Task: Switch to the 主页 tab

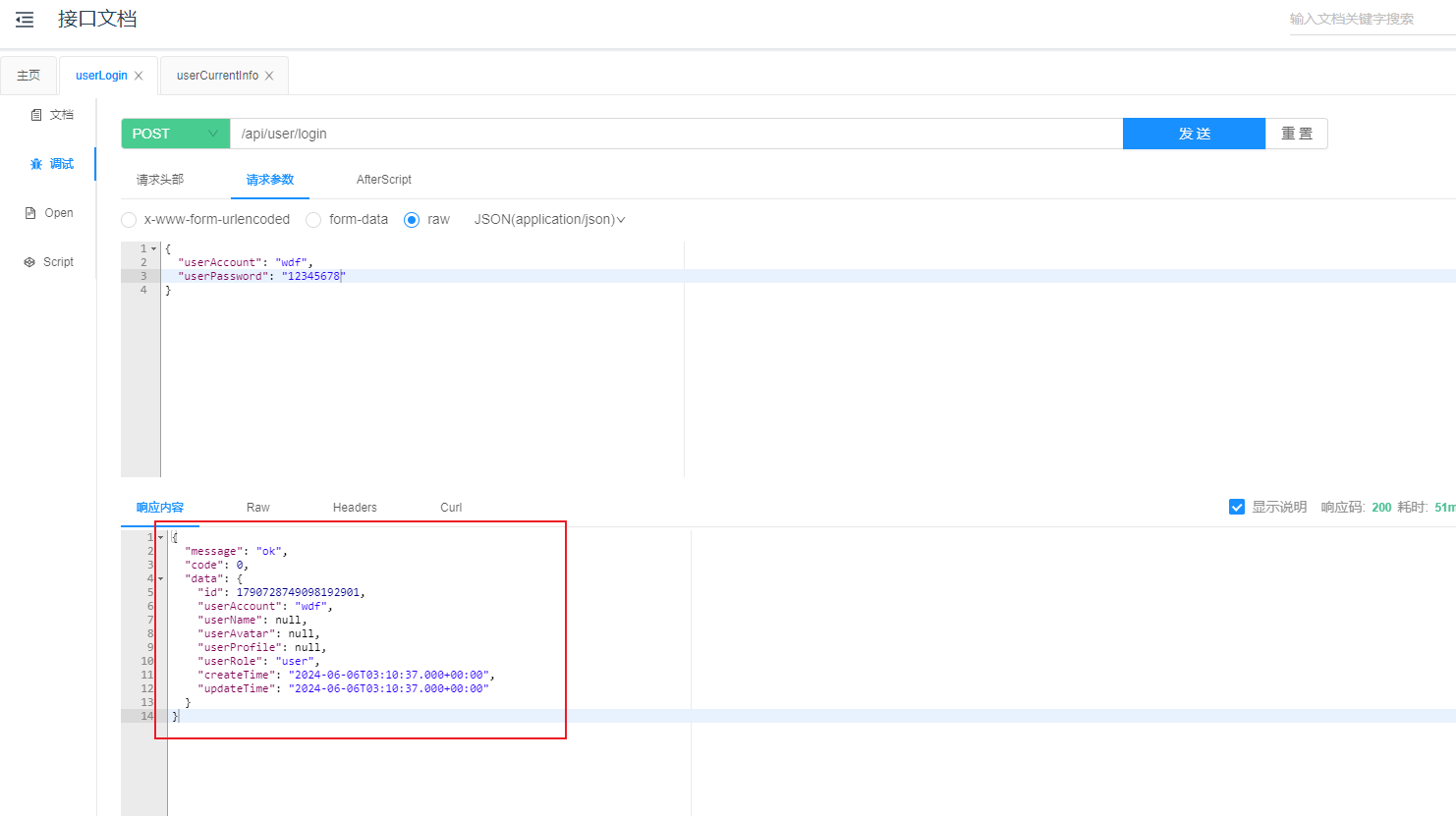Action: coord(28,76)
